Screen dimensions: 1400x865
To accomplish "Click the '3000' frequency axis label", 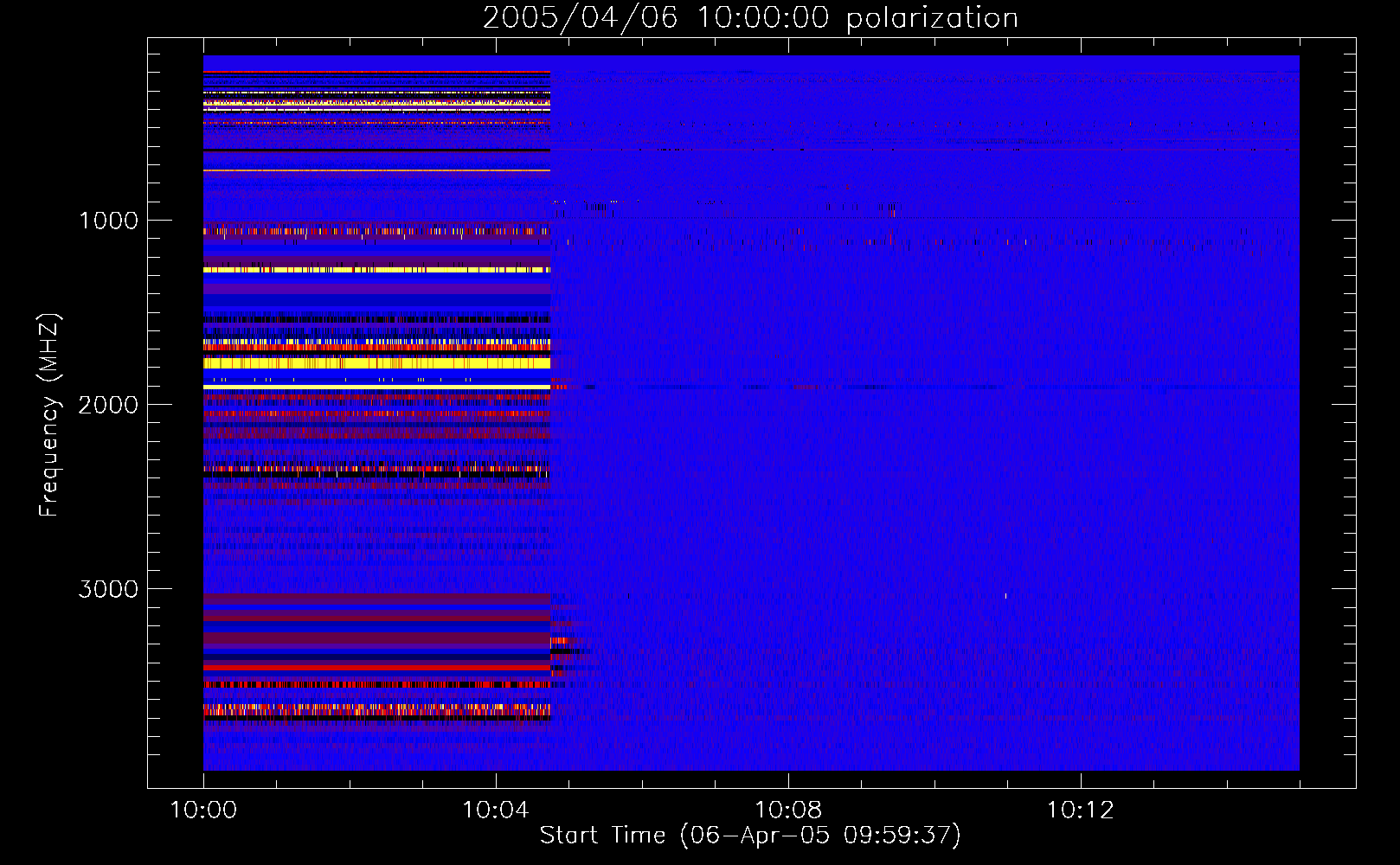I will click(x=108, y=589).
